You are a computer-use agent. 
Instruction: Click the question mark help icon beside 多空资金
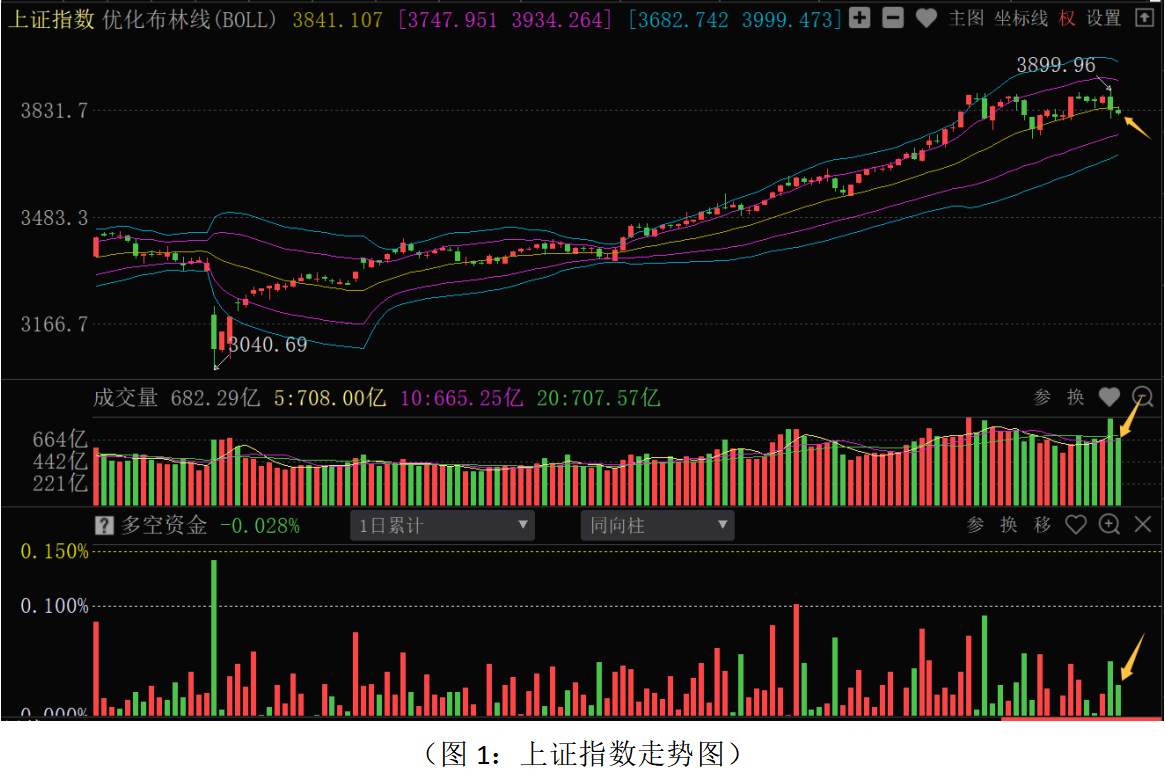[104, 526]
